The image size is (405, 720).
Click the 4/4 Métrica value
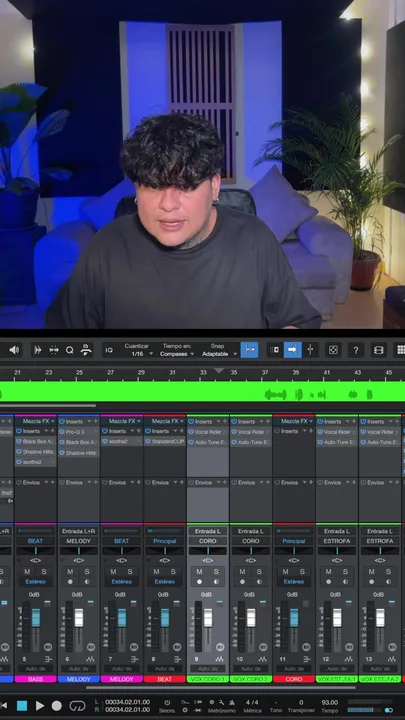click(252, 703)
